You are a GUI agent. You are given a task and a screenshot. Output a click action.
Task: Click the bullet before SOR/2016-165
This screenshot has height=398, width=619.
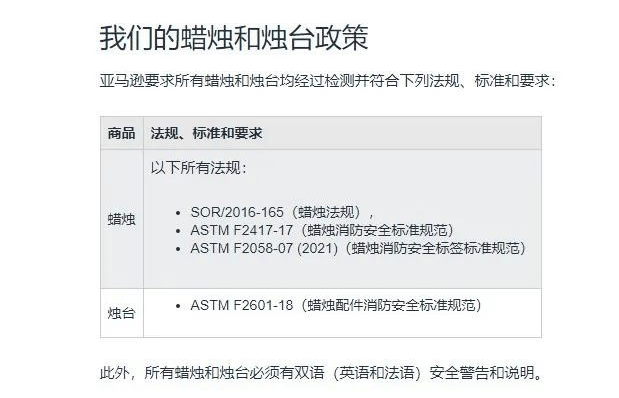tap(178, 213)
